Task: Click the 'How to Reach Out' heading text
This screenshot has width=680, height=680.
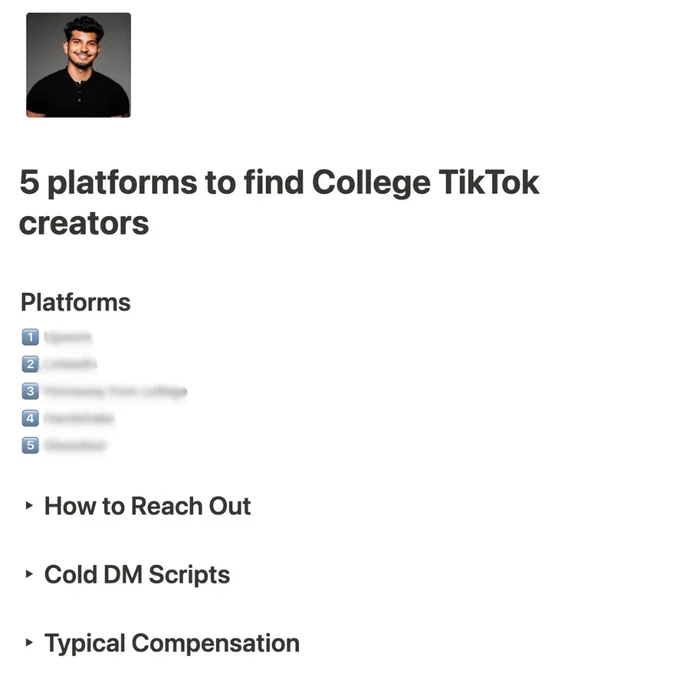Action: tap(147, 506)
